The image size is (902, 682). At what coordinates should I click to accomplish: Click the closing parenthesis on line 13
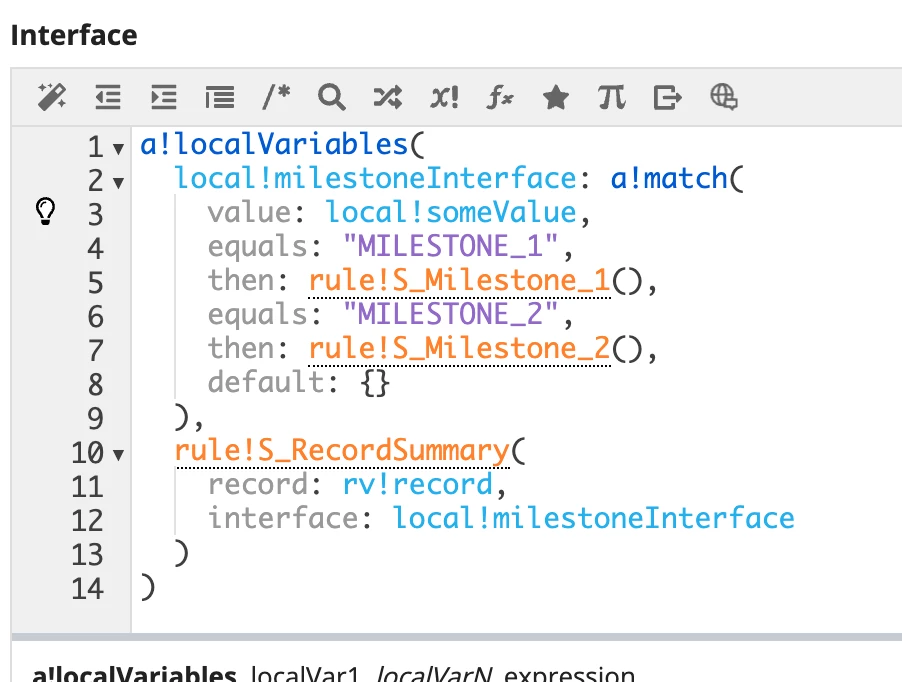[181, 554]
